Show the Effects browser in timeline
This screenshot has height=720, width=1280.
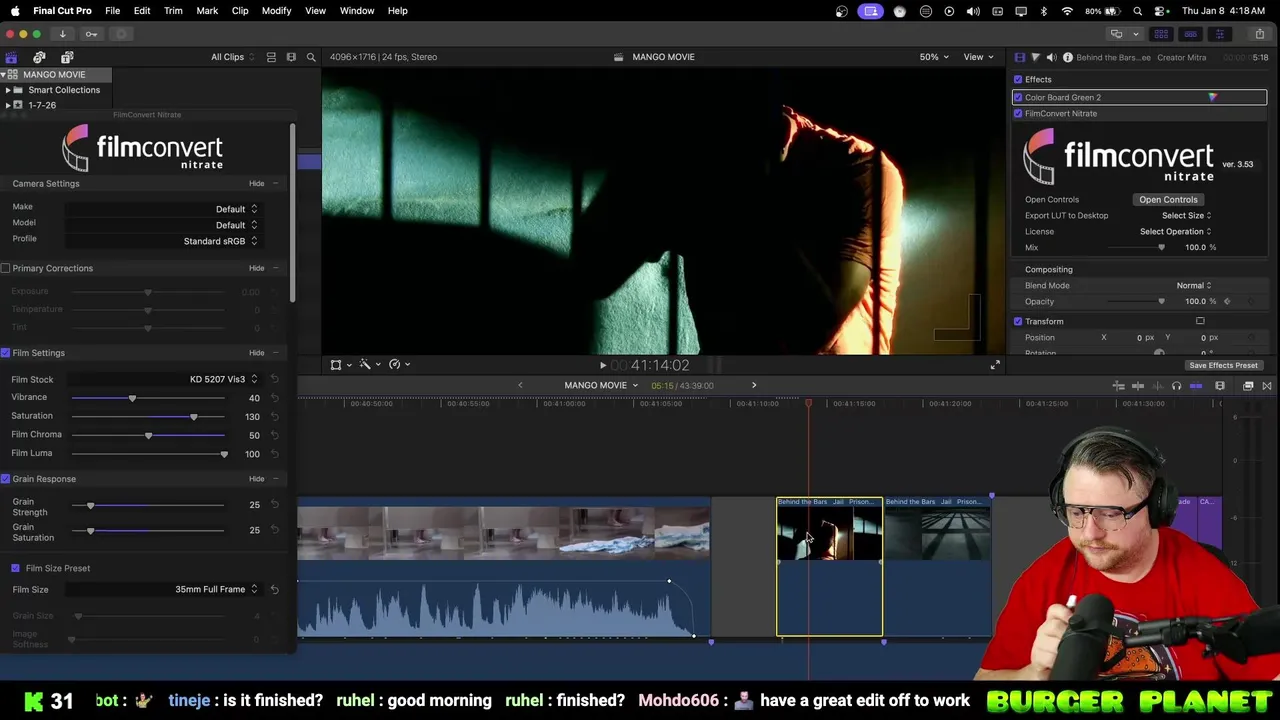pyautogui.click(x=1248, y=386)
